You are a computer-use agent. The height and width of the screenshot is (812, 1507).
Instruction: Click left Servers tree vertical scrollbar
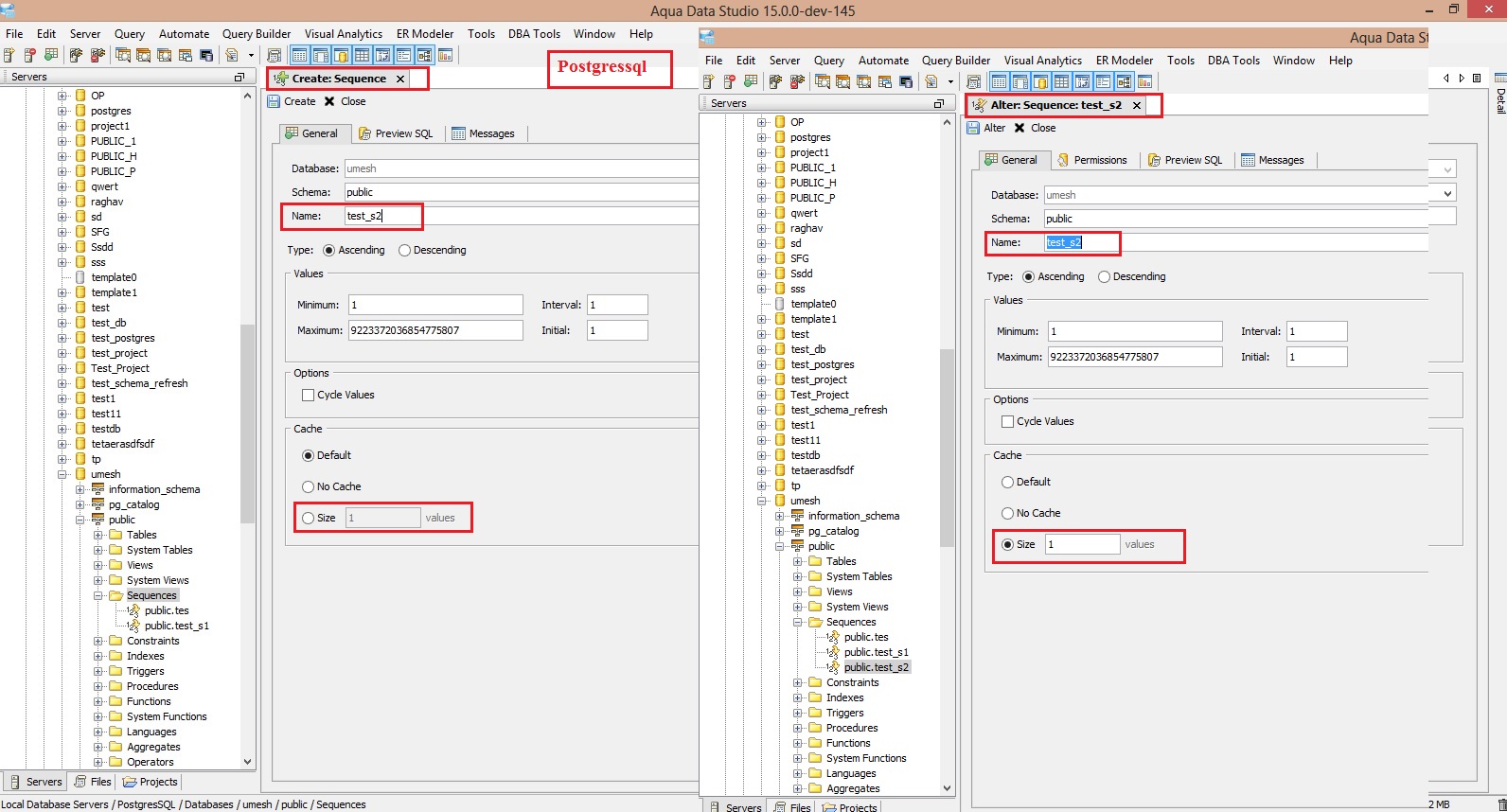(x=247, y=424)
